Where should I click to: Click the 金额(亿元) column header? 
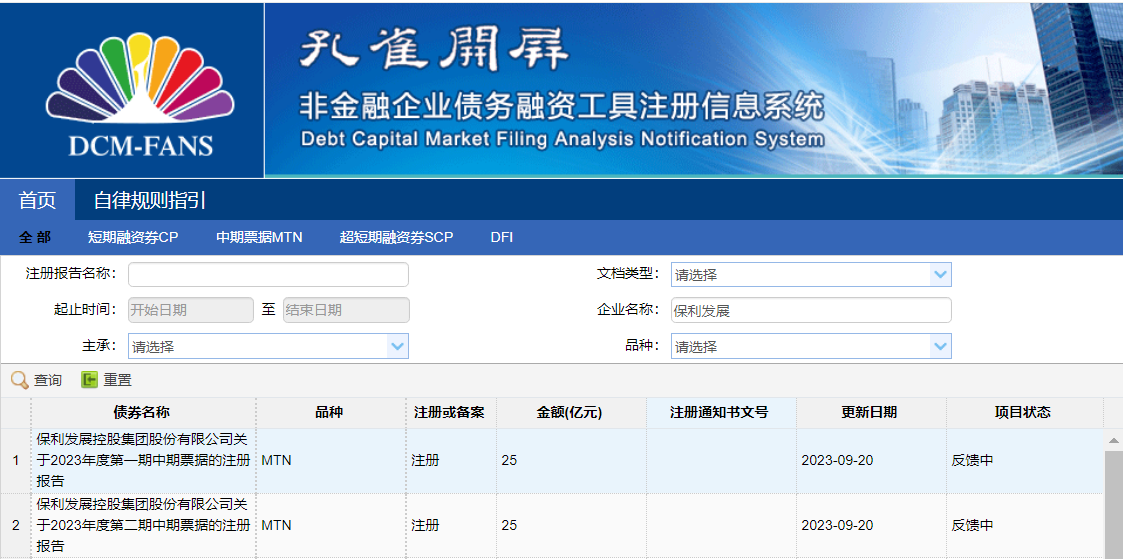pos(571,413)
